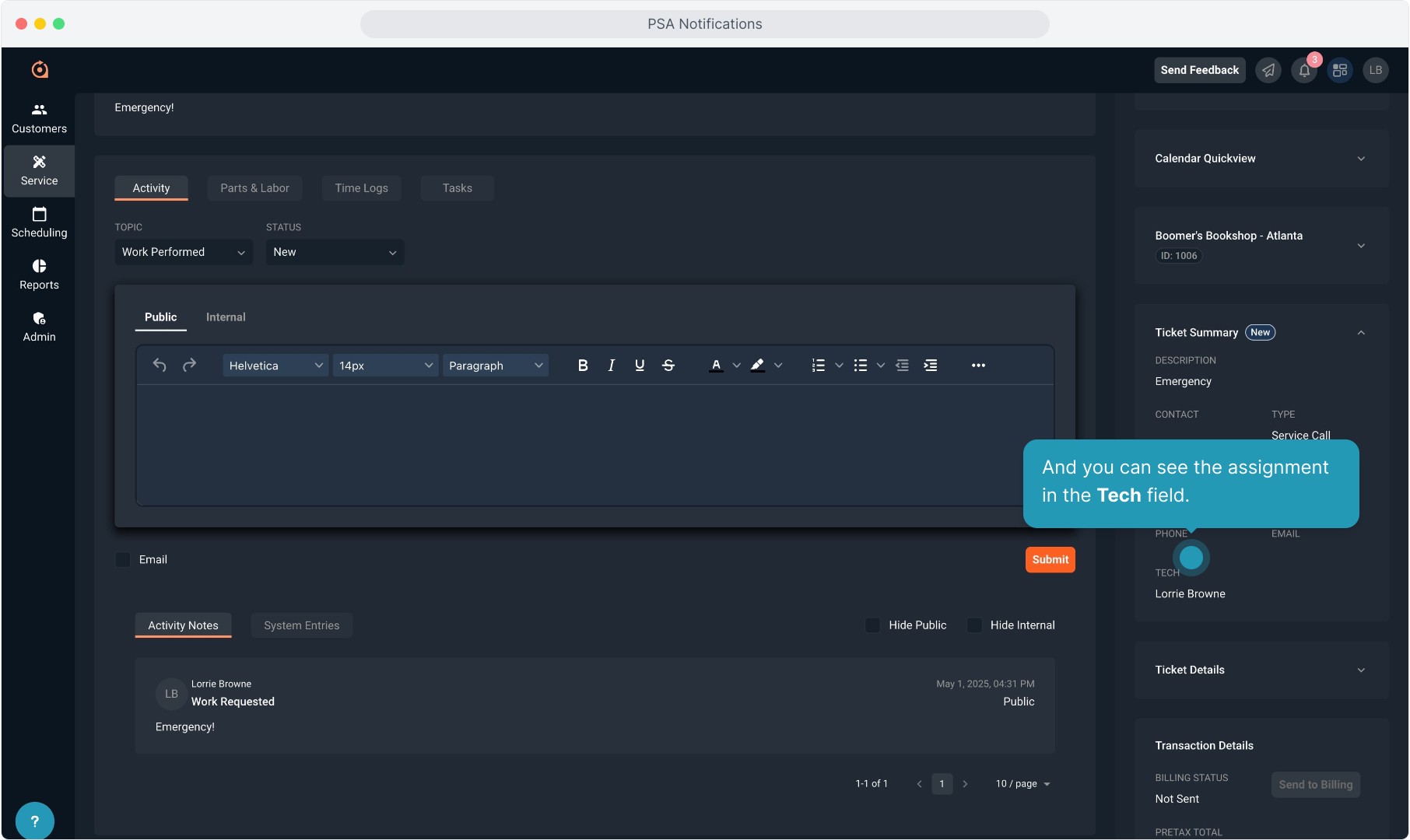Click the Send Feedback button
This screenshot has height=840, width=1410.
[x=1199, y=70]
